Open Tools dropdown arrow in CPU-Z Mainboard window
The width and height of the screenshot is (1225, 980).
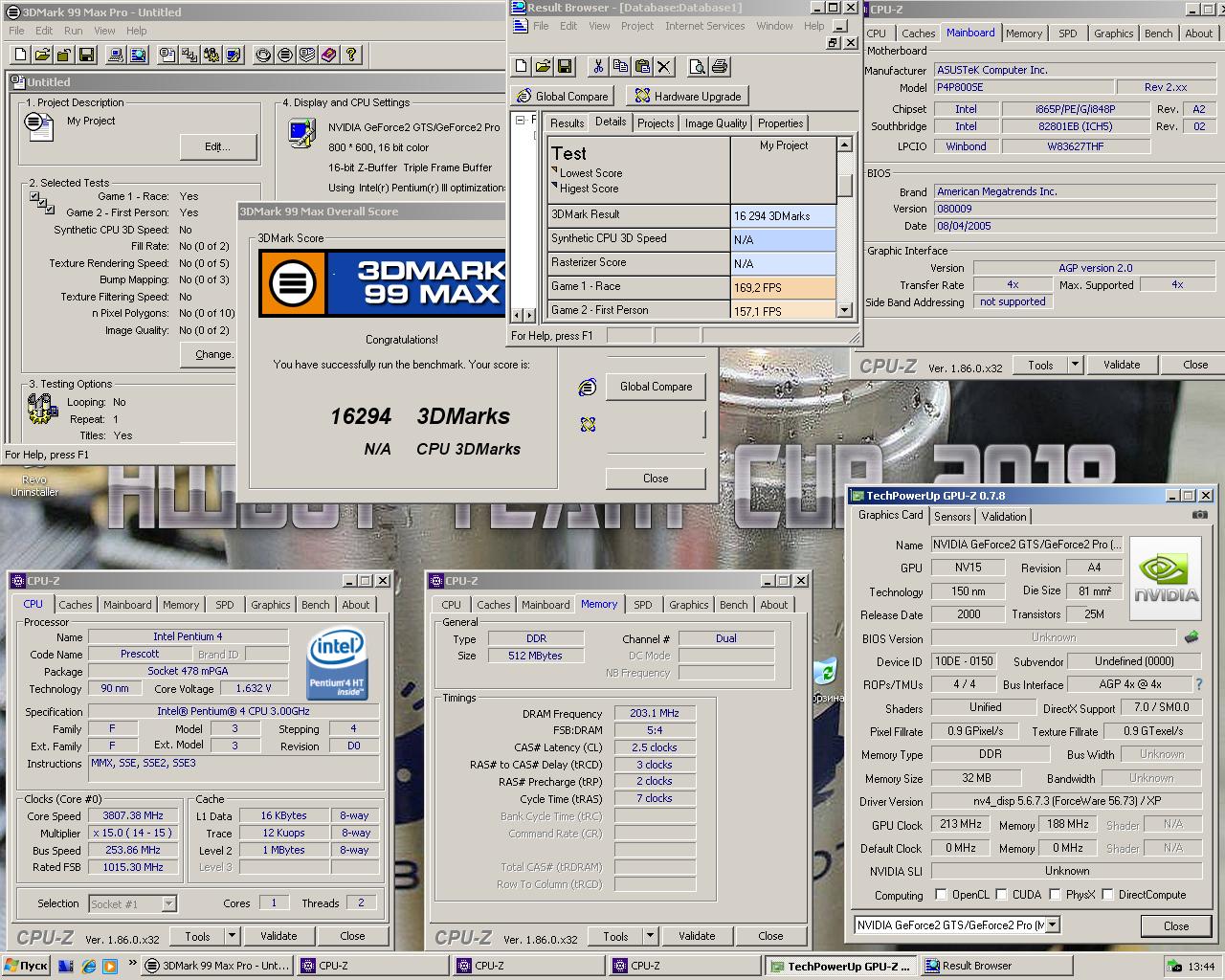1075,365
